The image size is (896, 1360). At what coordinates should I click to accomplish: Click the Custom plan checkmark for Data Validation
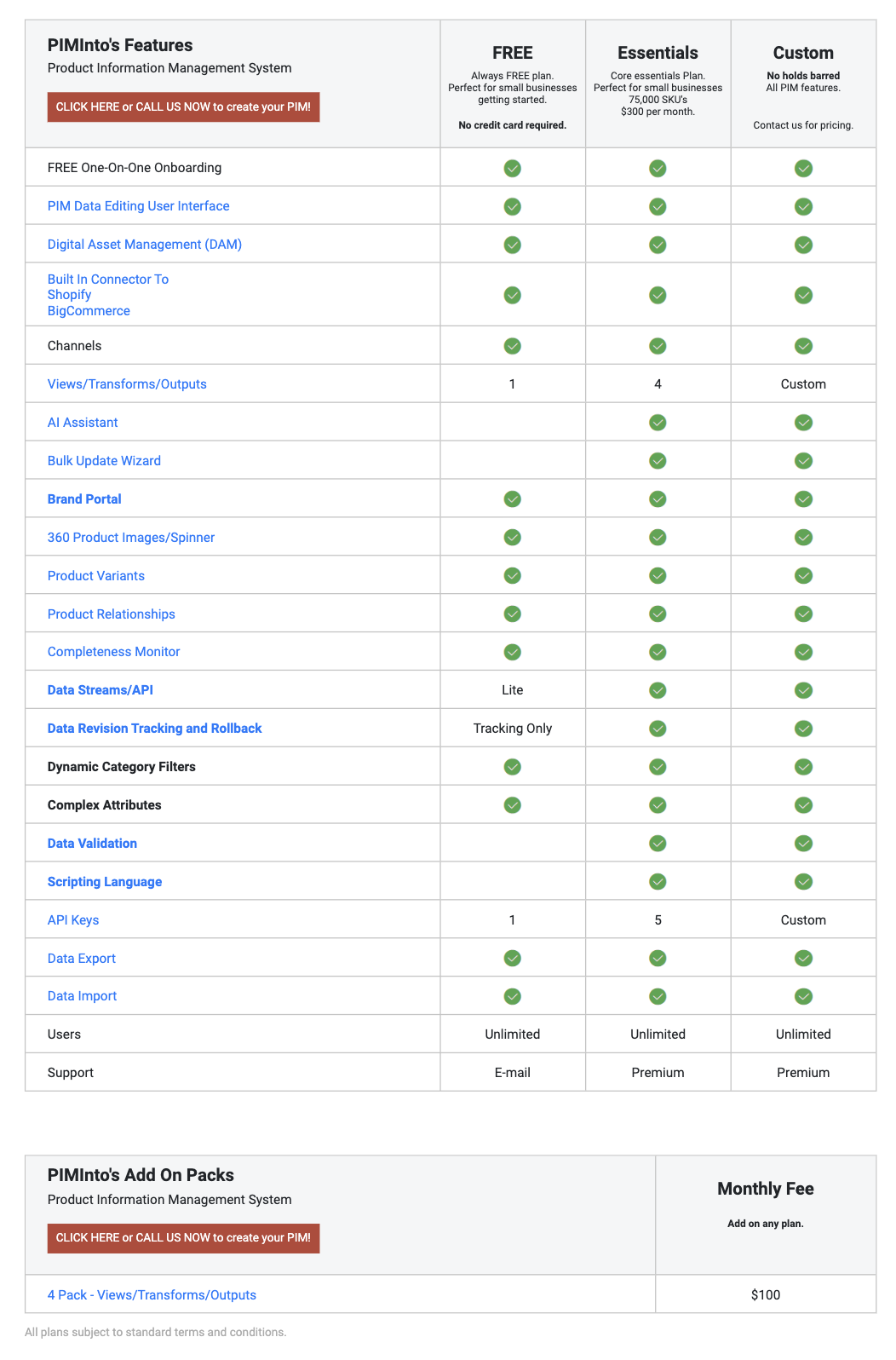click(803, 843)
